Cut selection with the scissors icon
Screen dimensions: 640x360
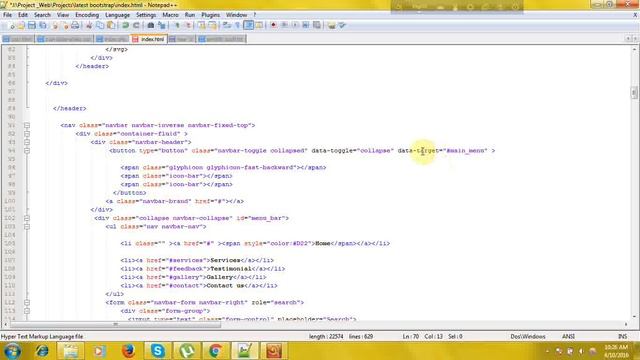89,25
